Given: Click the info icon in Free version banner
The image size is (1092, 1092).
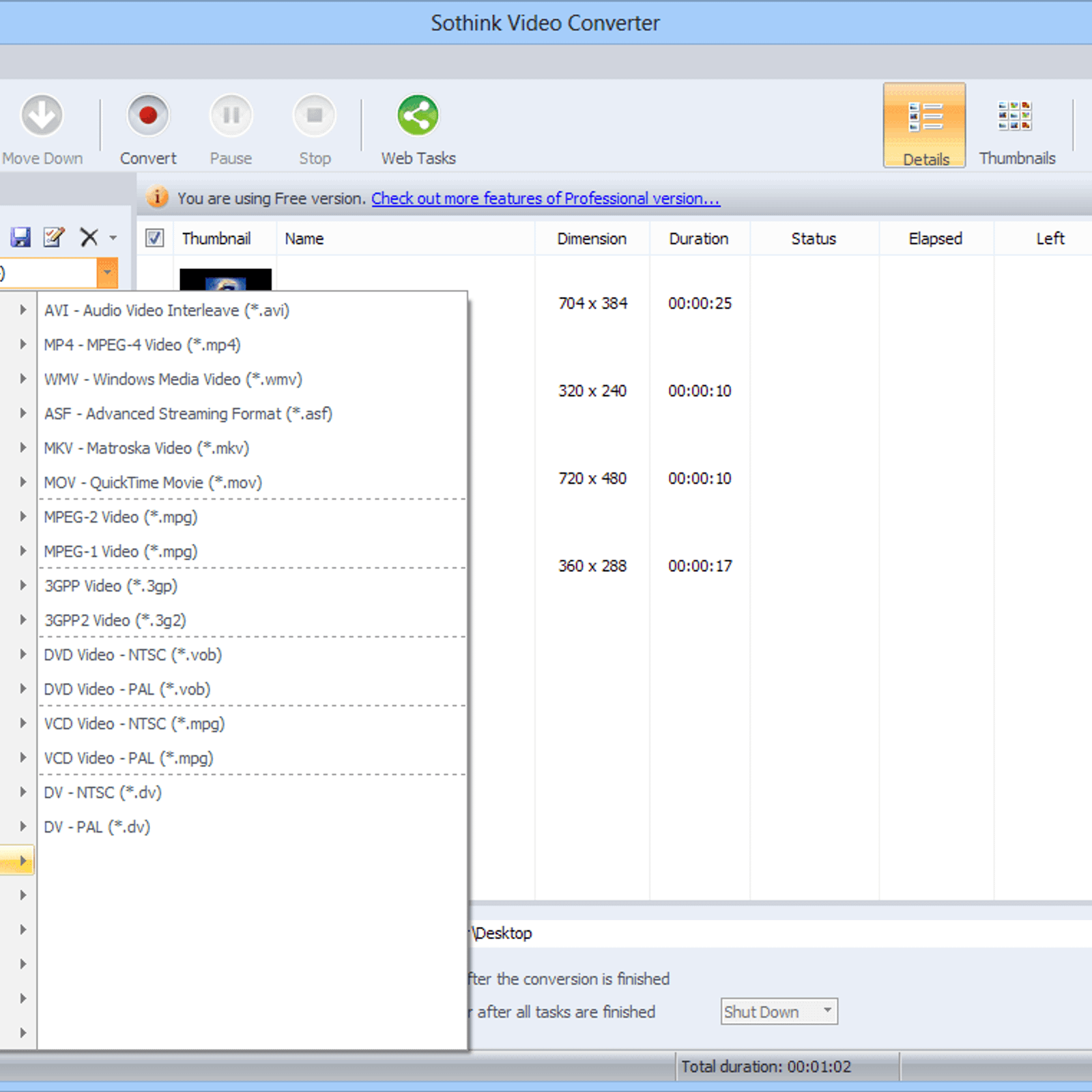Looking at the screenshot, I should [158, 197].
